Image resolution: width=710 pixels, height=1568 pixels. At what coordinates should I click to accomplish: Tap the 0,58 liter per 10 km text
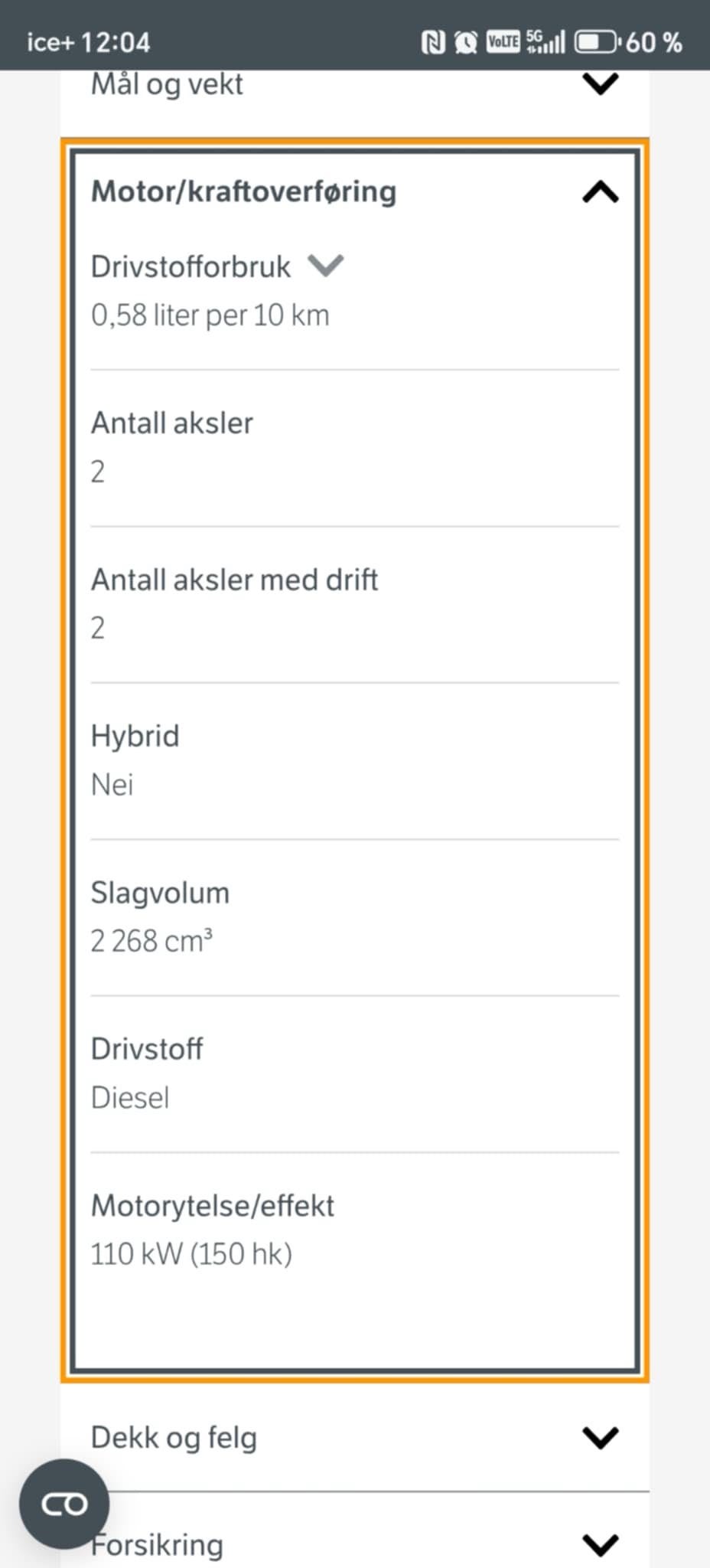[210, 315]
